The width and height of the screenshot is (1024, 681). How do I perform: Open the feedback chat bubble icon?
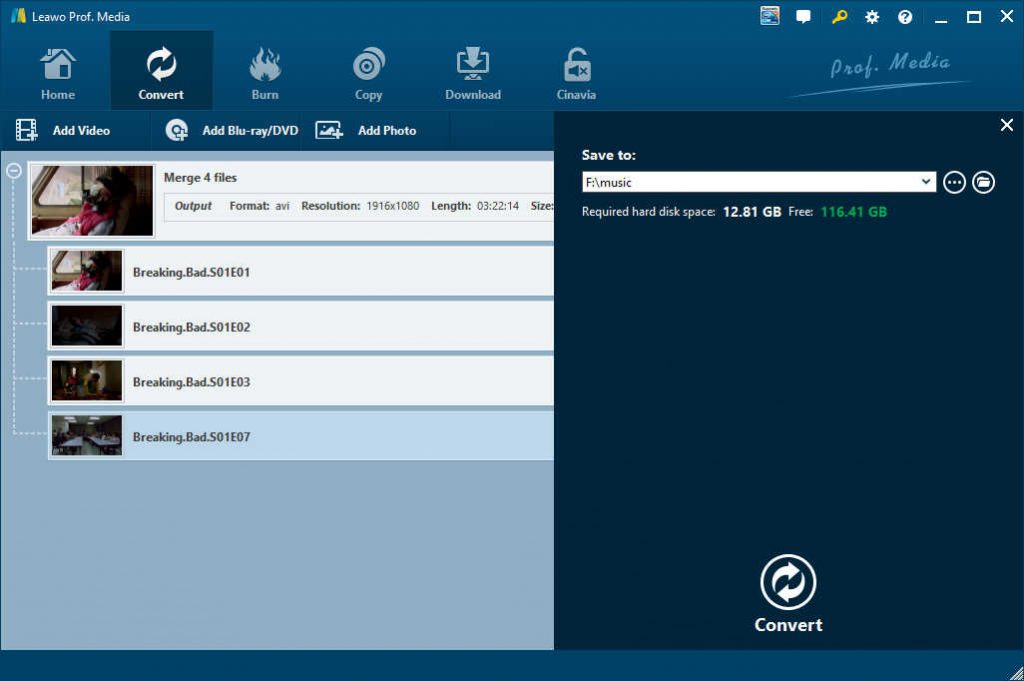pos(803,16)
